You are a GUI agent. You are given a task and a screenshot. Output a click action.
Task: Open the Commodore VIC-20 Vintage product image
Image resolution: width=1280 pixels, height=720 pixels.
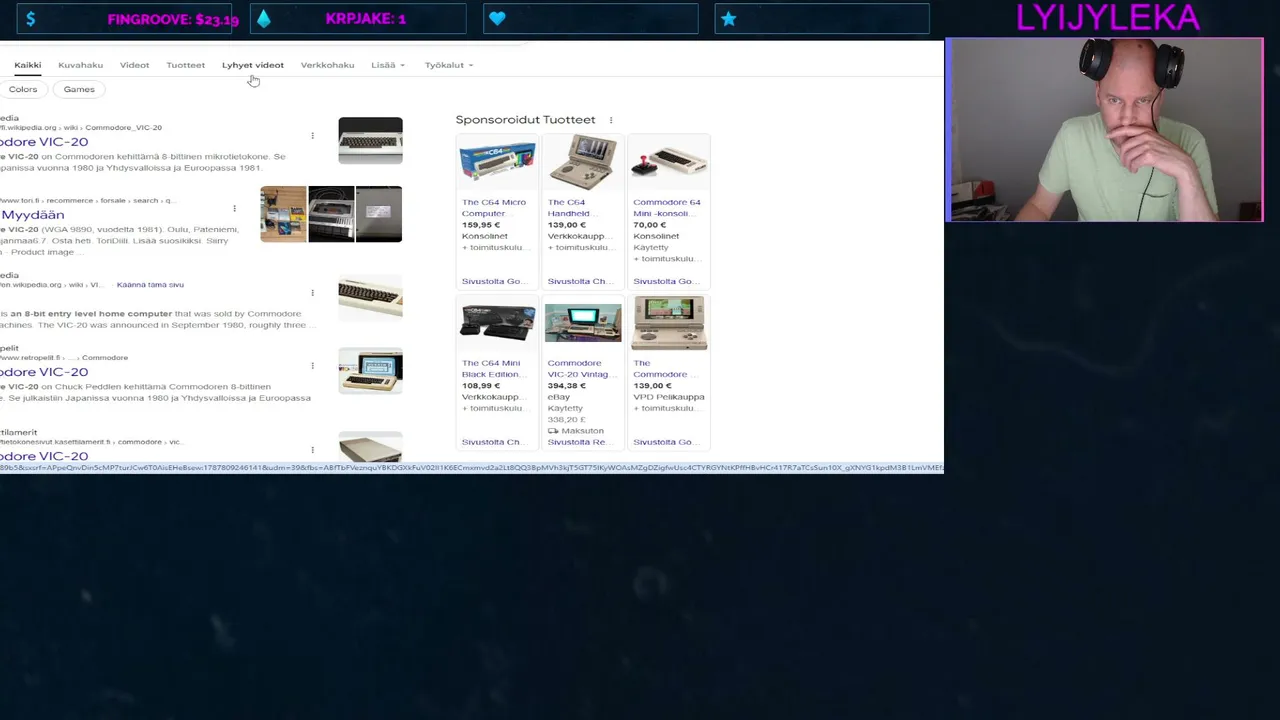click(583, 322)
